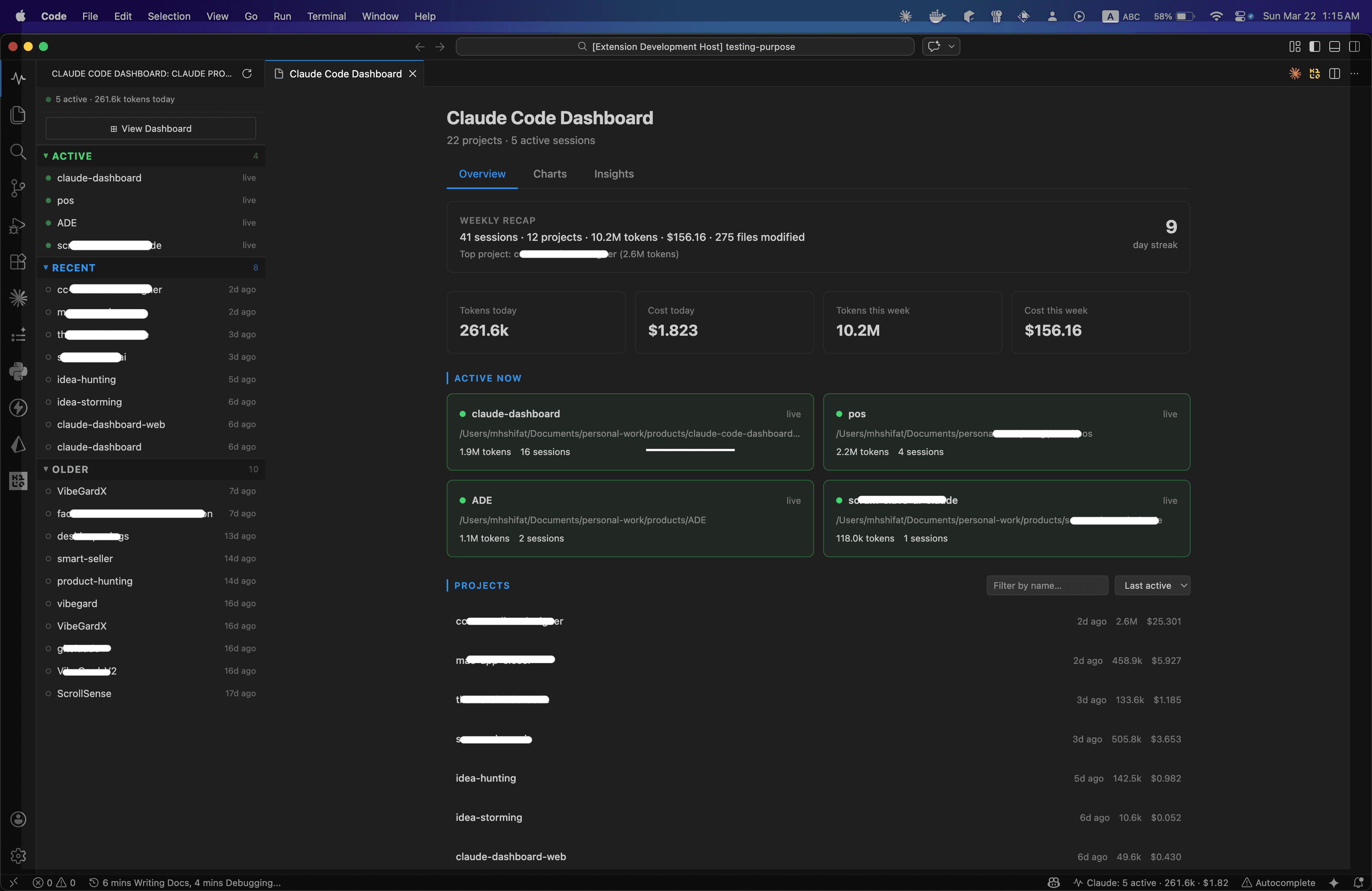This screenshot has width=1372, height=891.
Task: Open the ADE active session card
Action: [x=630, y=518]
